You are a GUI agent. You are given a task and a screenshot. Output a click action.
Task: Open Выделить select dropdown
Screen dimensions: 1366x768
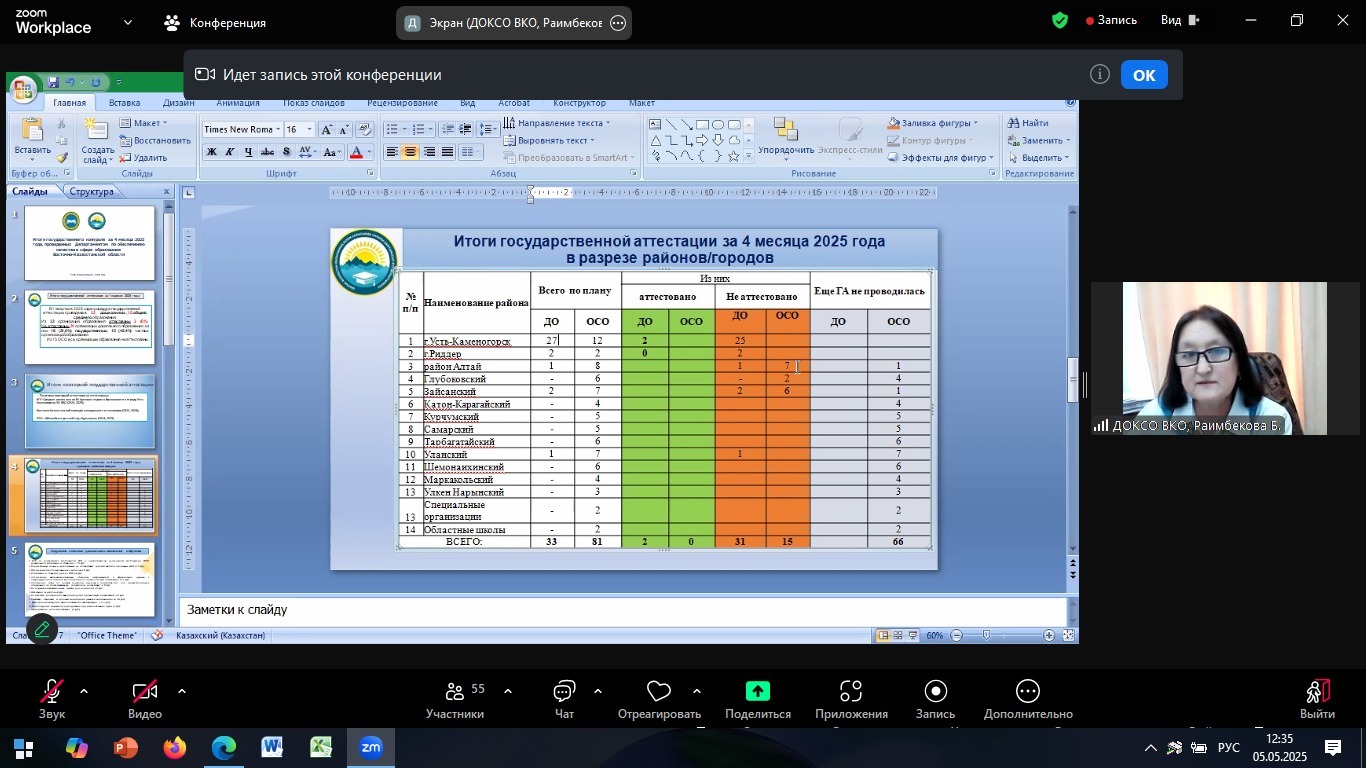pos(1038,158)
